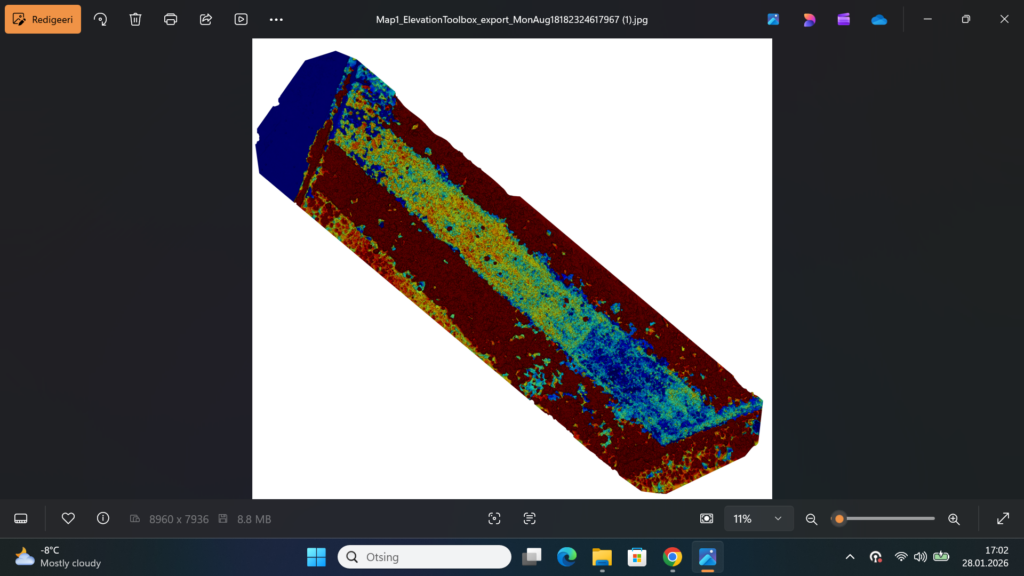Click the Redigeeri edit button
1024x576 pixels.
(43, 19)
